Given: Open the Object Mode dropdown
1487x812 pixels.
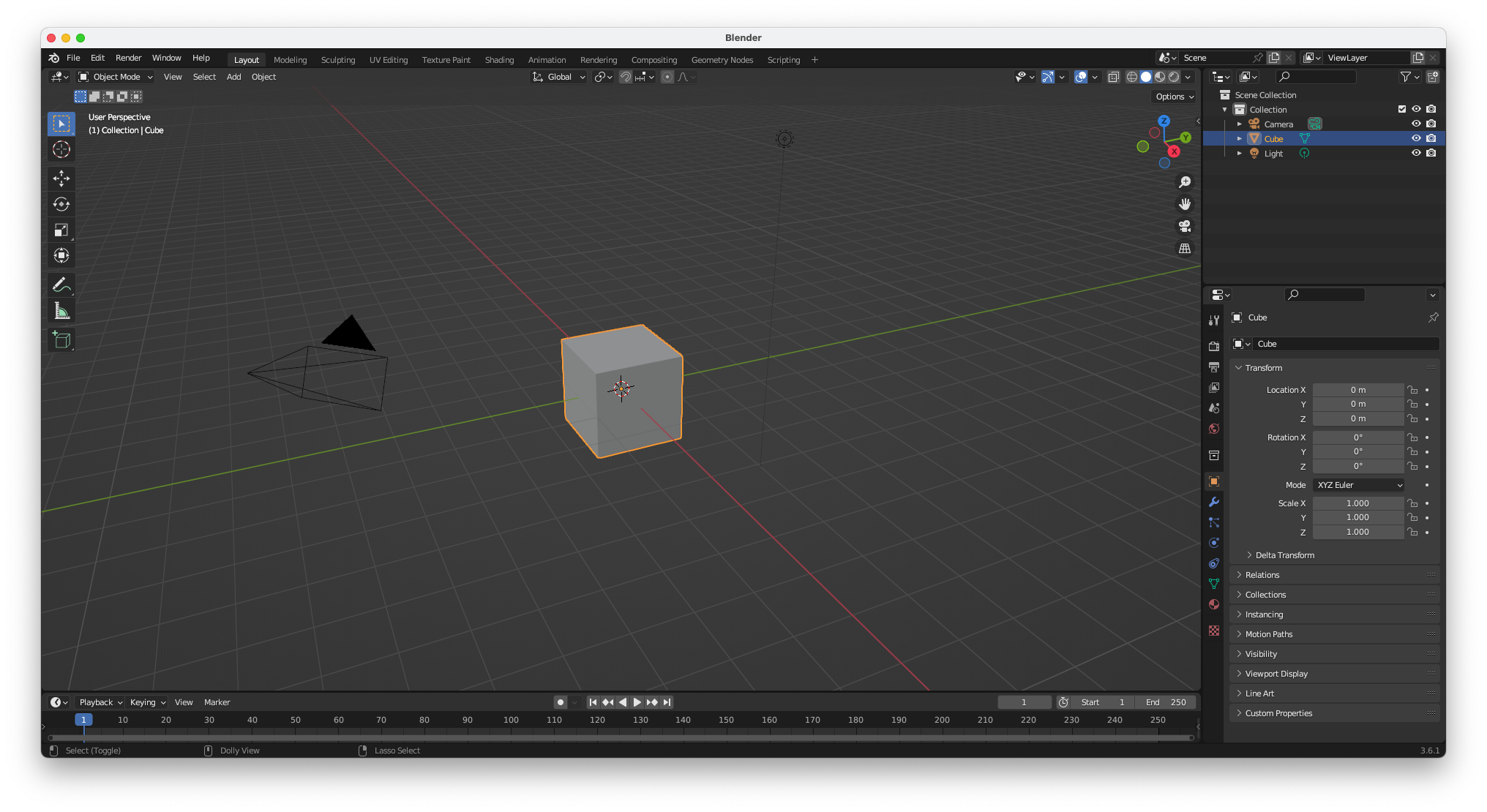Looking at the screenshot, I should (x=116, y=77).
